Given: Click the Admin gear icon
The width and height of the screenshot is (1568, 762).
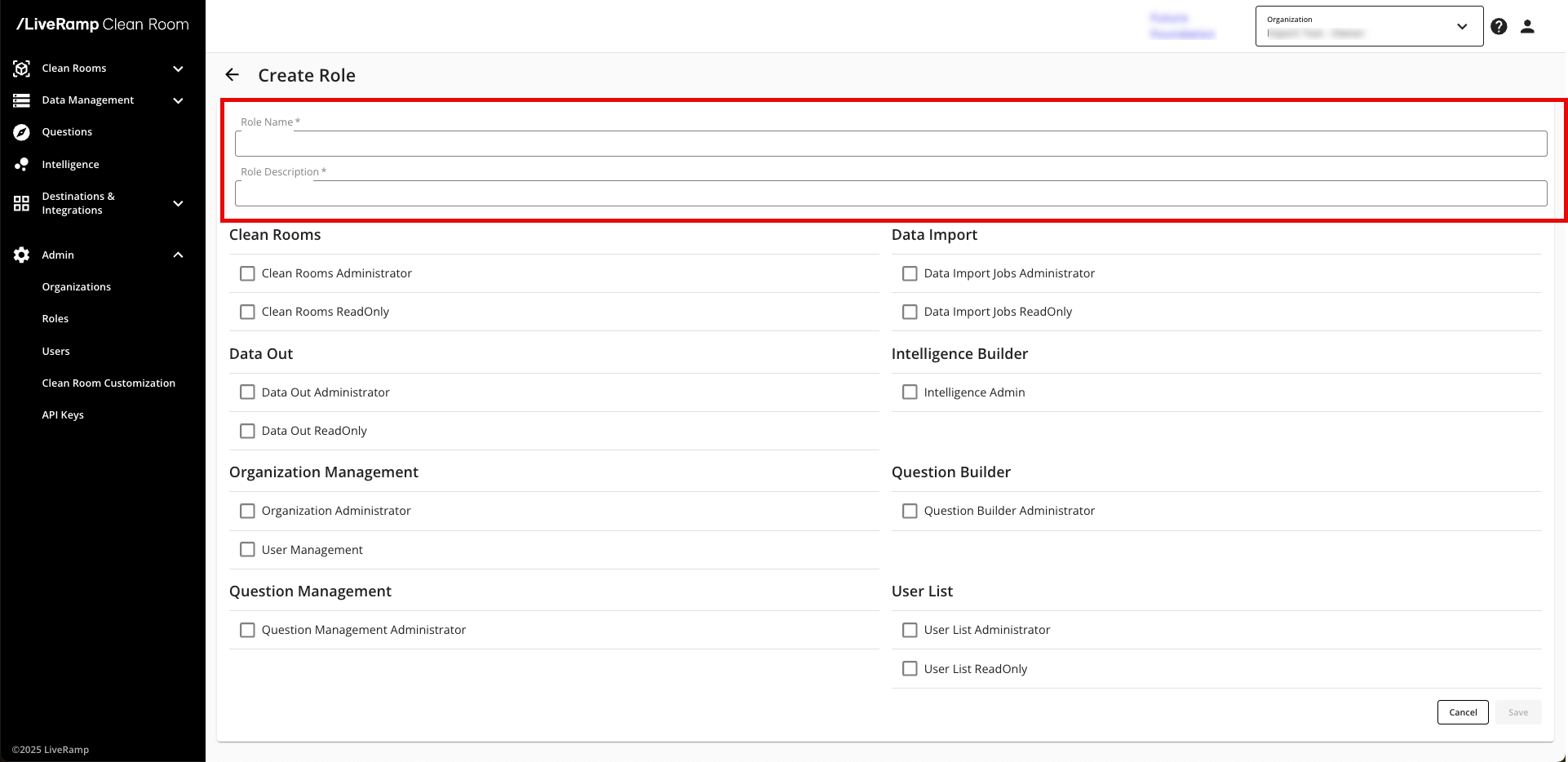Looking at the screenshot, I should click(x=22, y=255).
